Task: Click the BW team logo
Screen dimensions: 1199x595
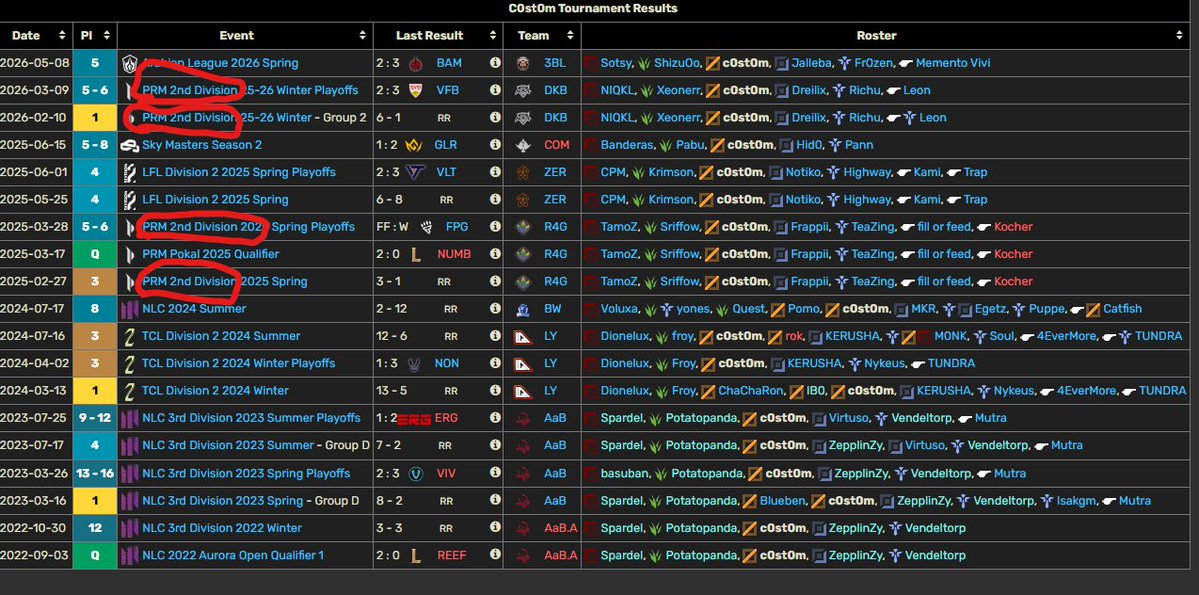Action: (523, 309)
